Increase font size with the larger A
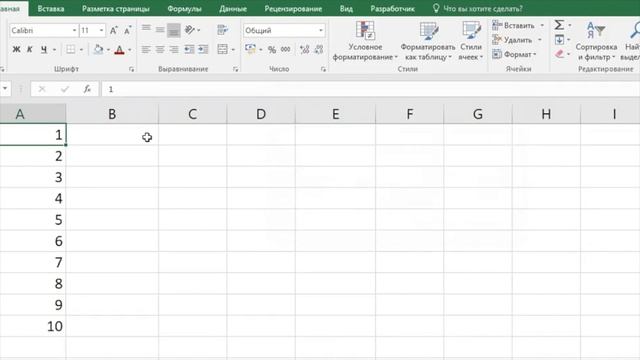This screenshot has width=640, height=360. [x=114, y=30]
